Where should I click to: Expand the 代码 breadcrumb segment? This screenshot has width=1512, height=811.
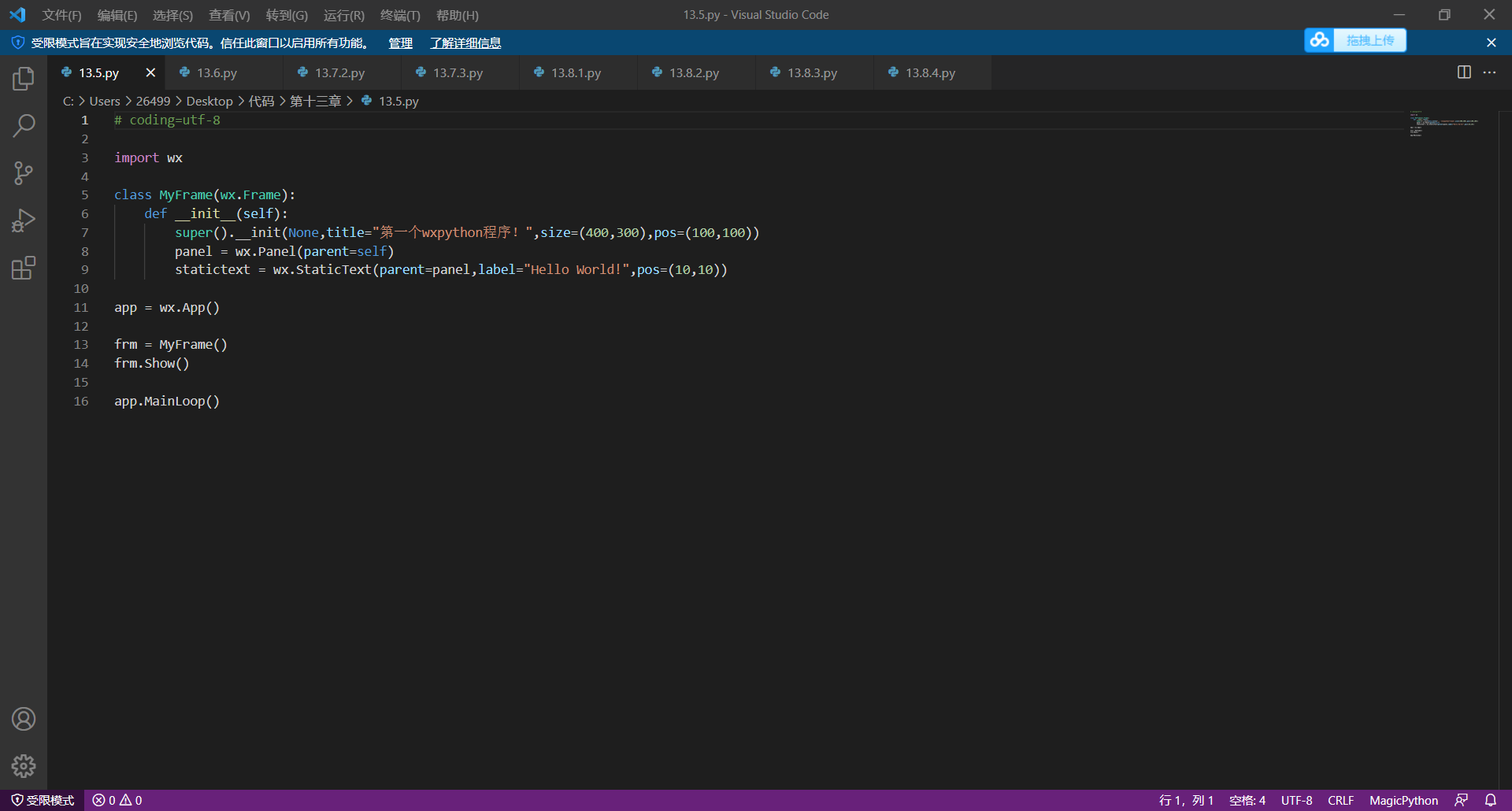point(261,101)
